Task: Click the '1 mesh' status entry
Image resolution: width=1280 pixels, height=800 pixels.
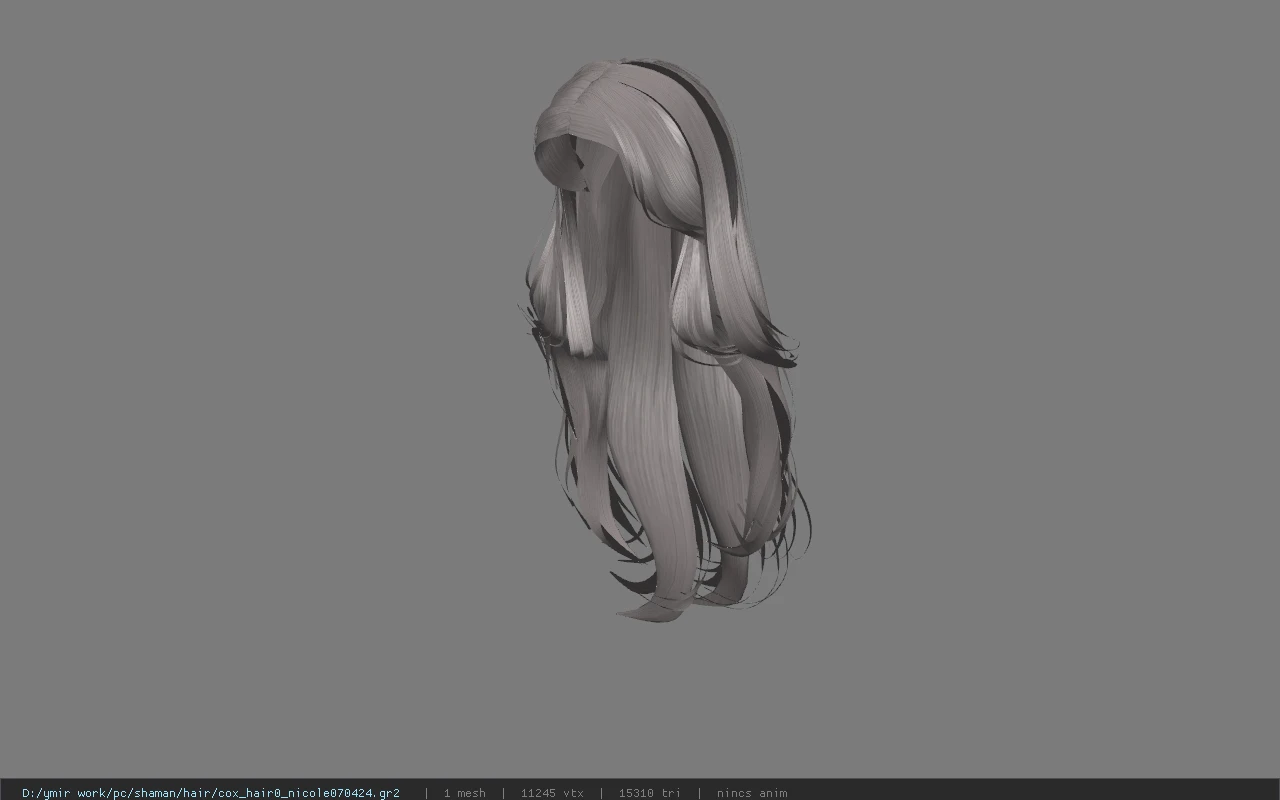Action: tap(465, 793)
